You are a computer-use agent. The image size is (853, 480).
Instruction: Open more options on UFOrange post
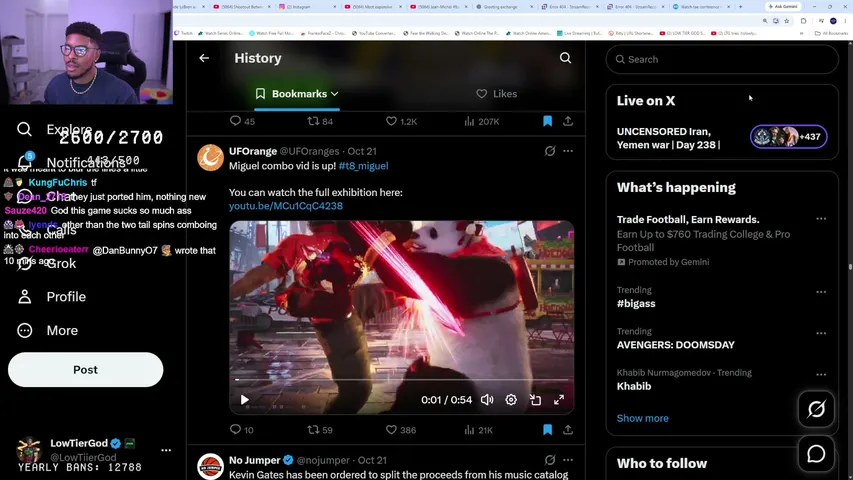click(x=568, y=151)
